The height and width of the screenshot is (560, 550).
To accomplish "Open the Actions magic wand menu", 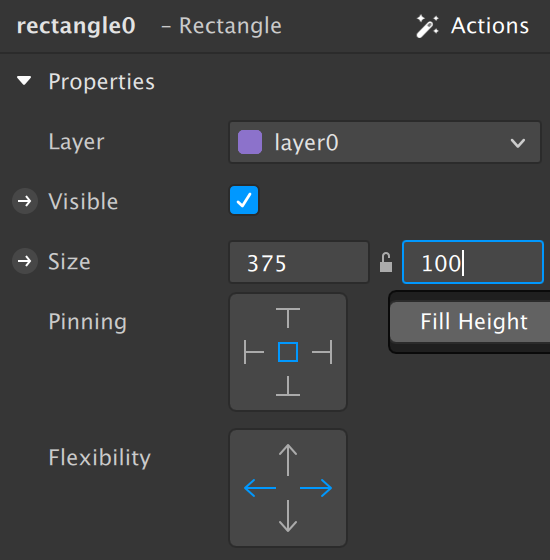I will pyautogui.click(x=472, y=26).
